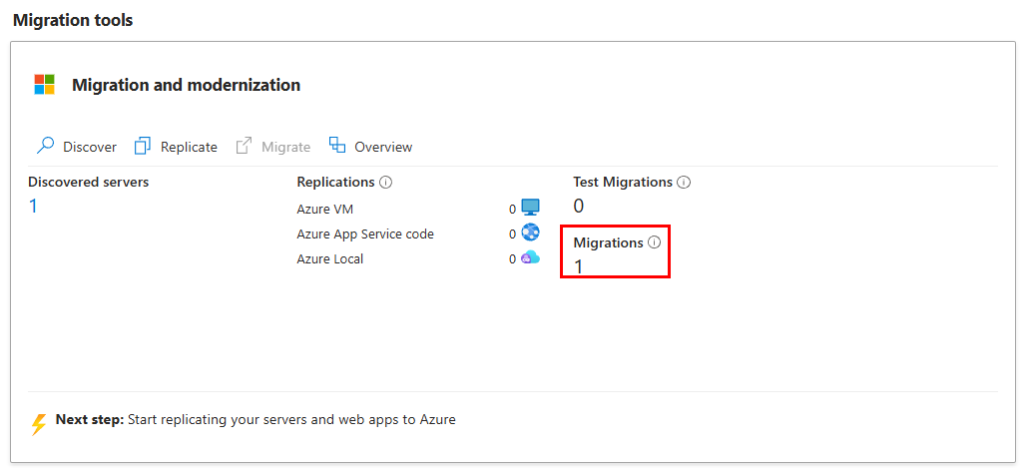Click the Azure VM row label

(x=325, y=209)
